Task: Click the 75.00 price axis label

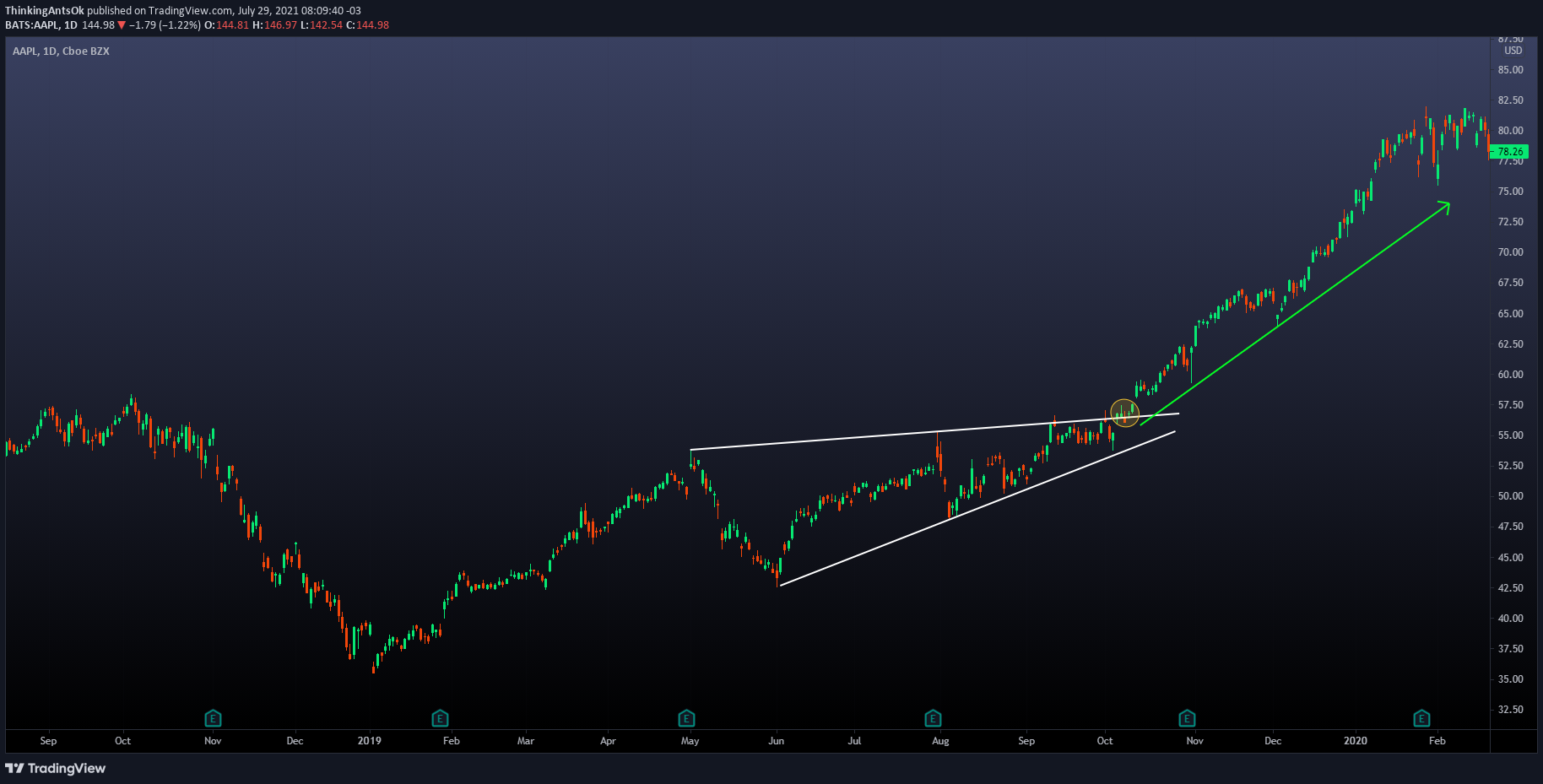Action: [x=1510, y=192]
